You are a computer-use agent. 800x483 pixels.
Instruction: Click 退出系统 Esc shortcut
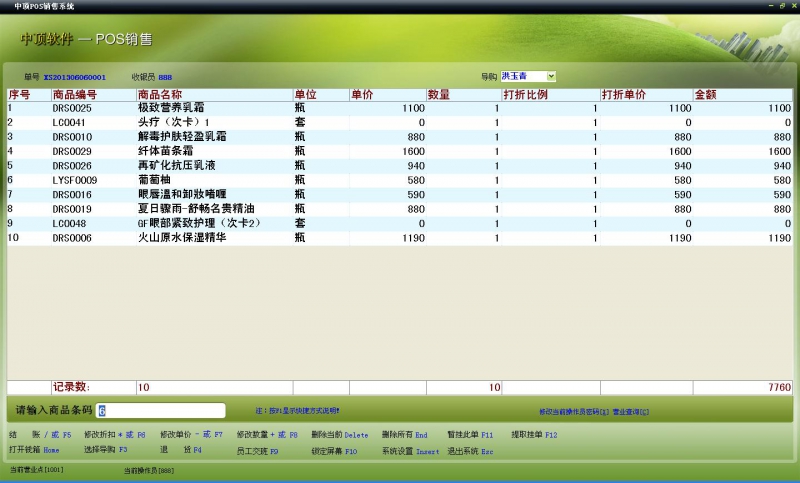point(470,451)
